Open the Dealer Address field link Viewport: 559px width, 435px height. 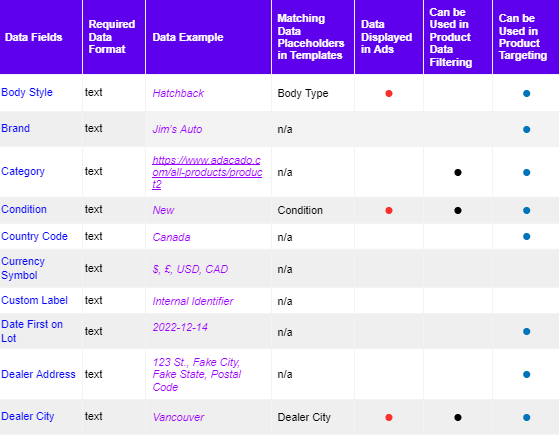[x=39, y=374]
